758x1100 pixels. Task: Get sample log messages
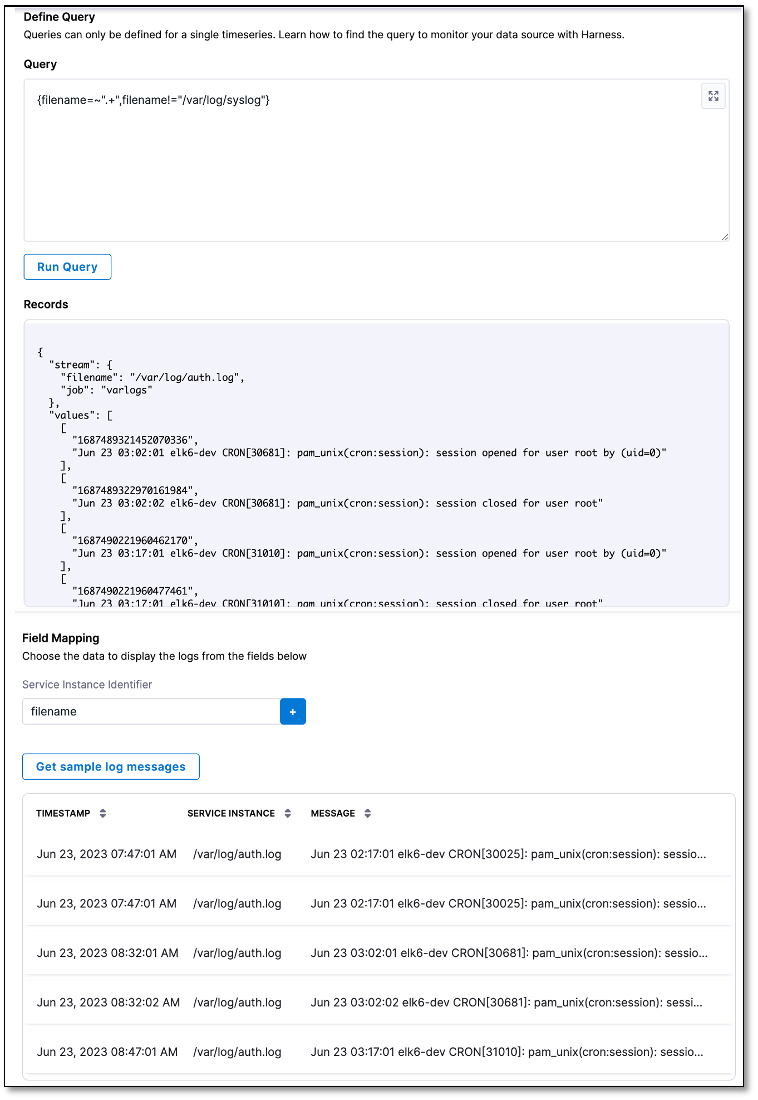coord(111,767)
